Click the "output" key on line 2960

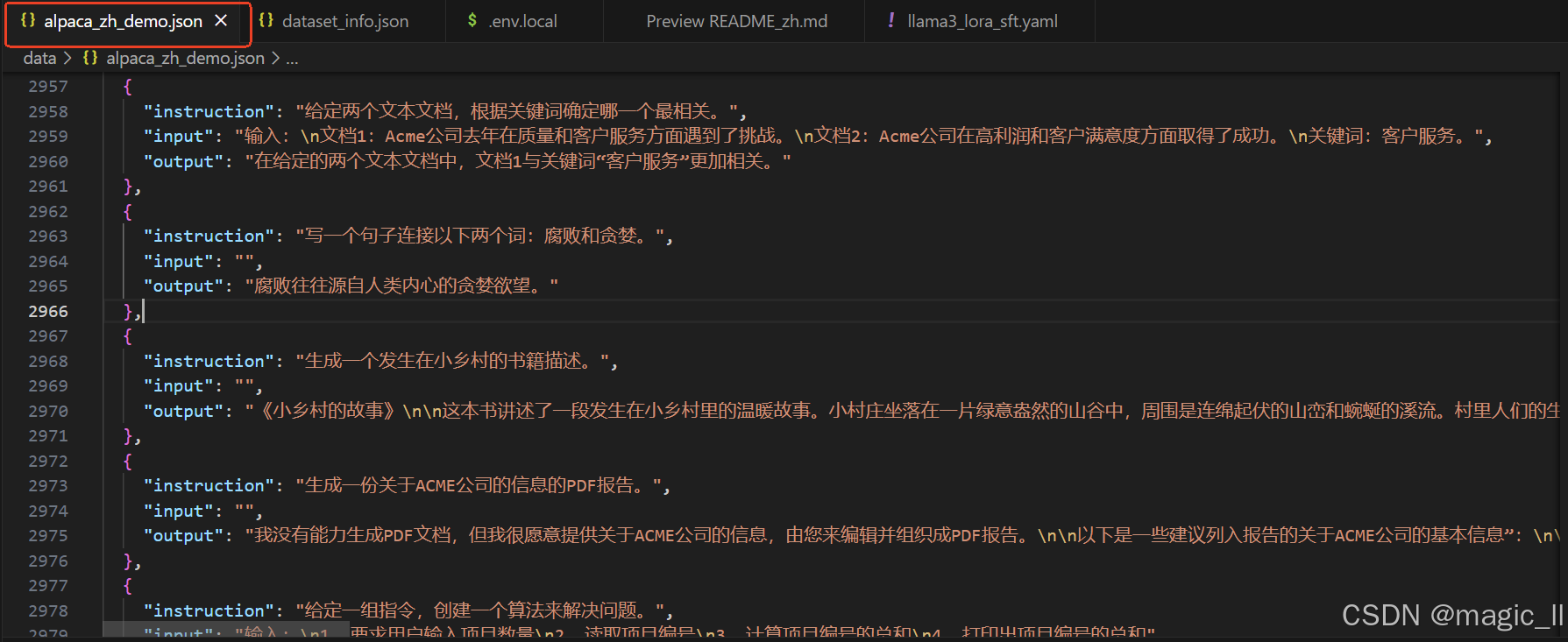click(183, 161)
